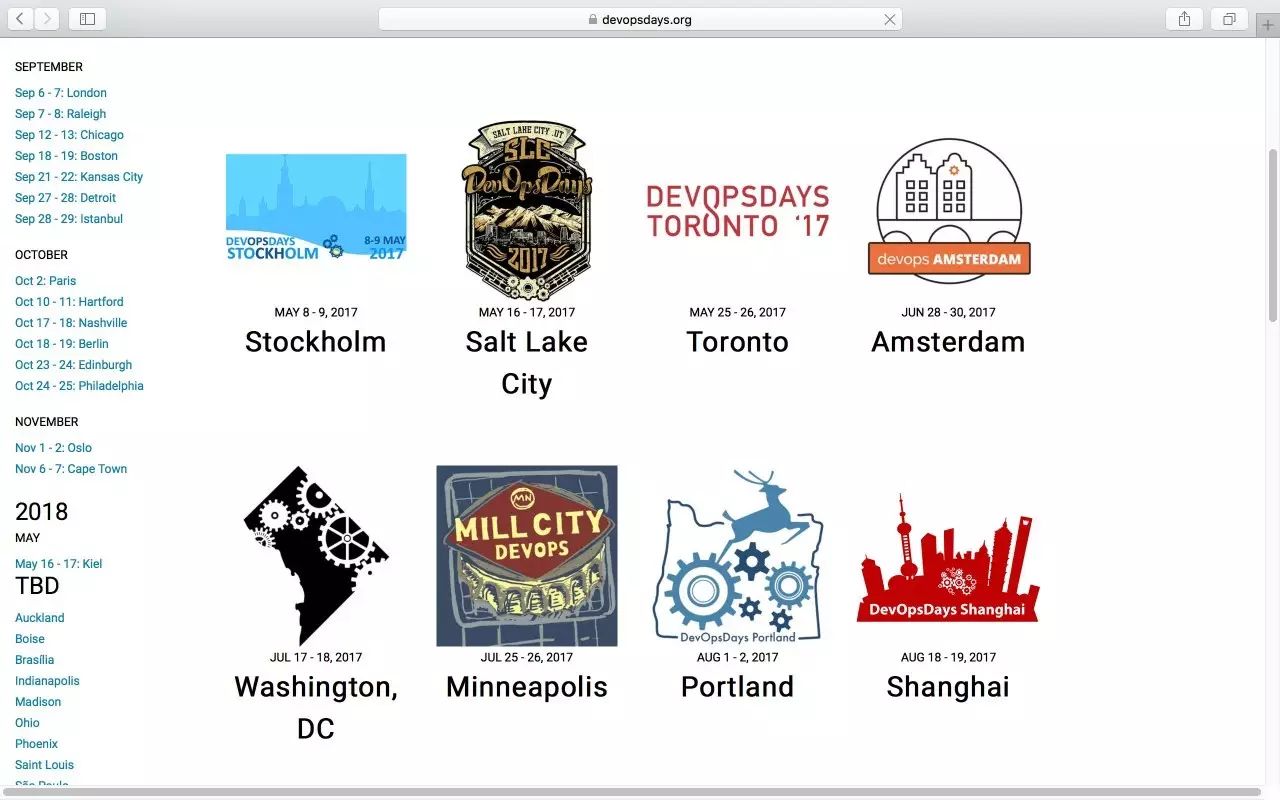Open the Minneapolis event title
Image resolution: width=1280 pixels, height=800 pixels.
(527, 686)
